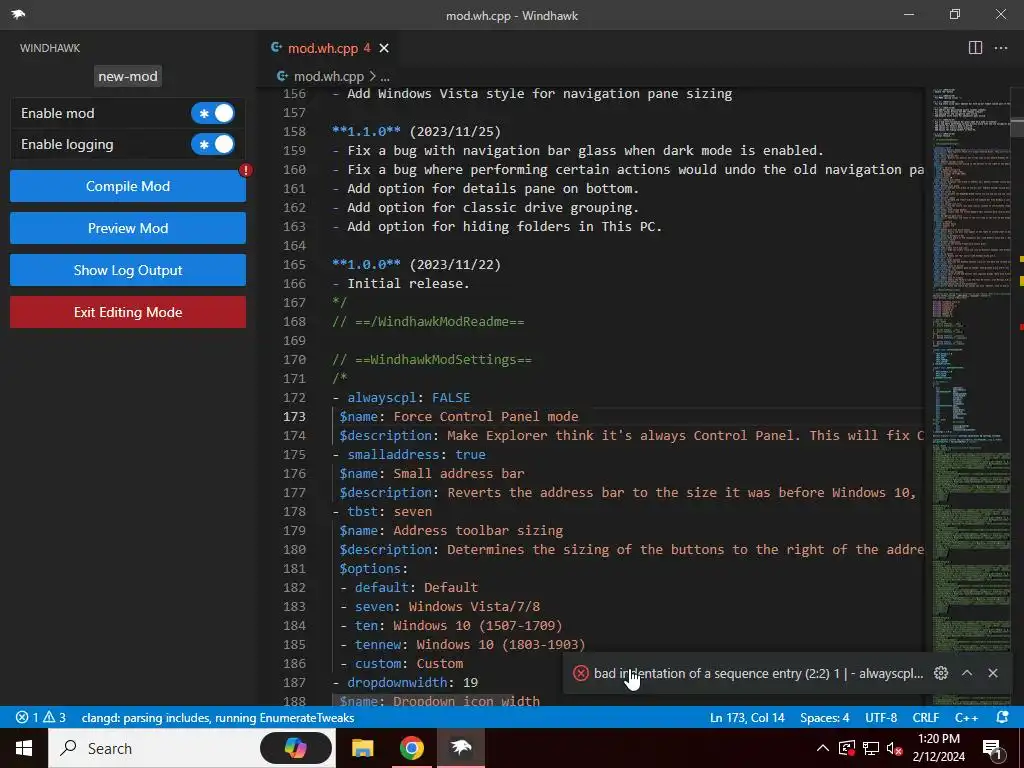Open Show Log Output
This screenshot has height=768, width=1024.
tap(128, 270)
